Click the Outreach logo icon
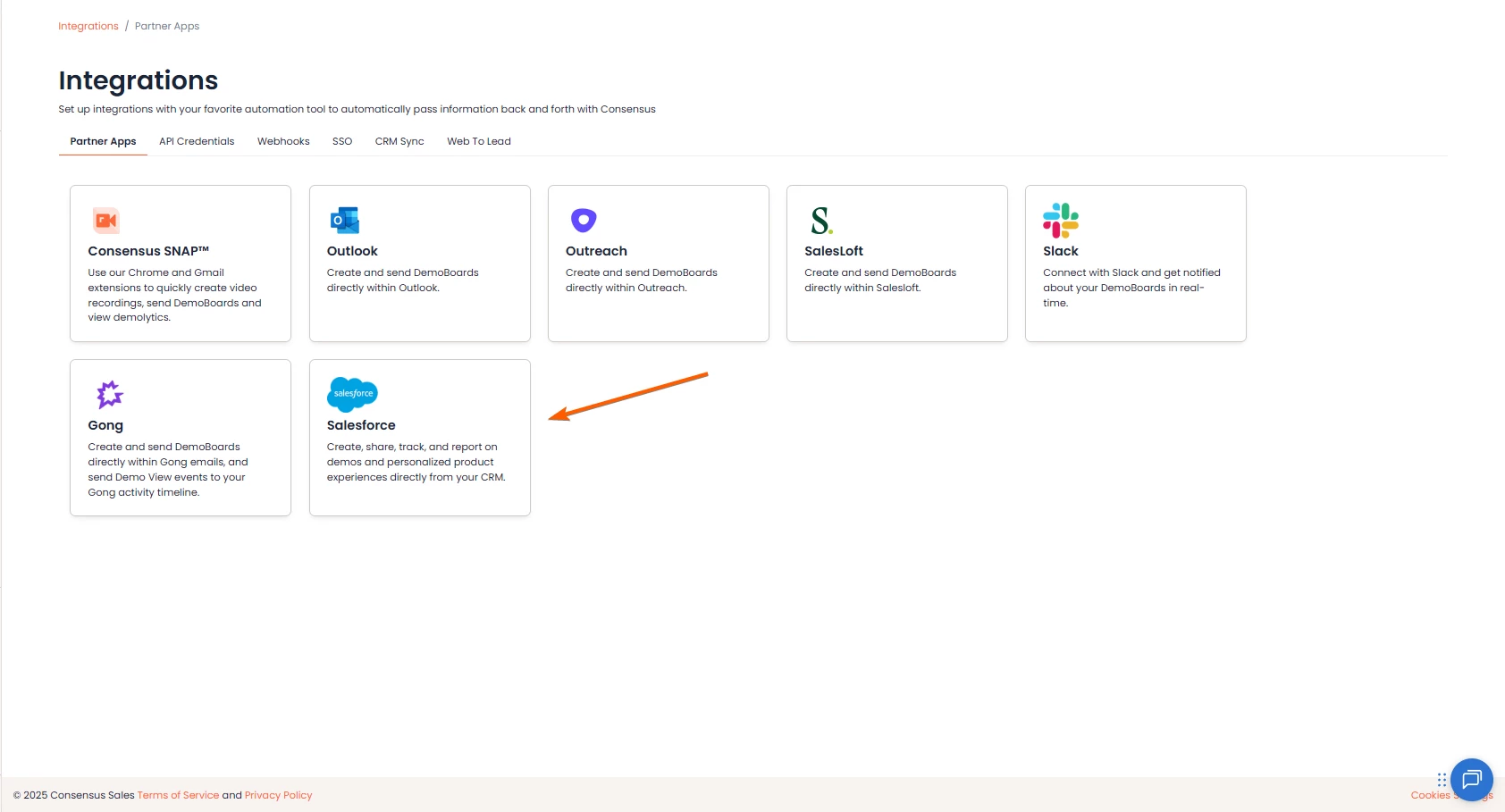The width and height of the screenshot is (1505, 812). 584,220
